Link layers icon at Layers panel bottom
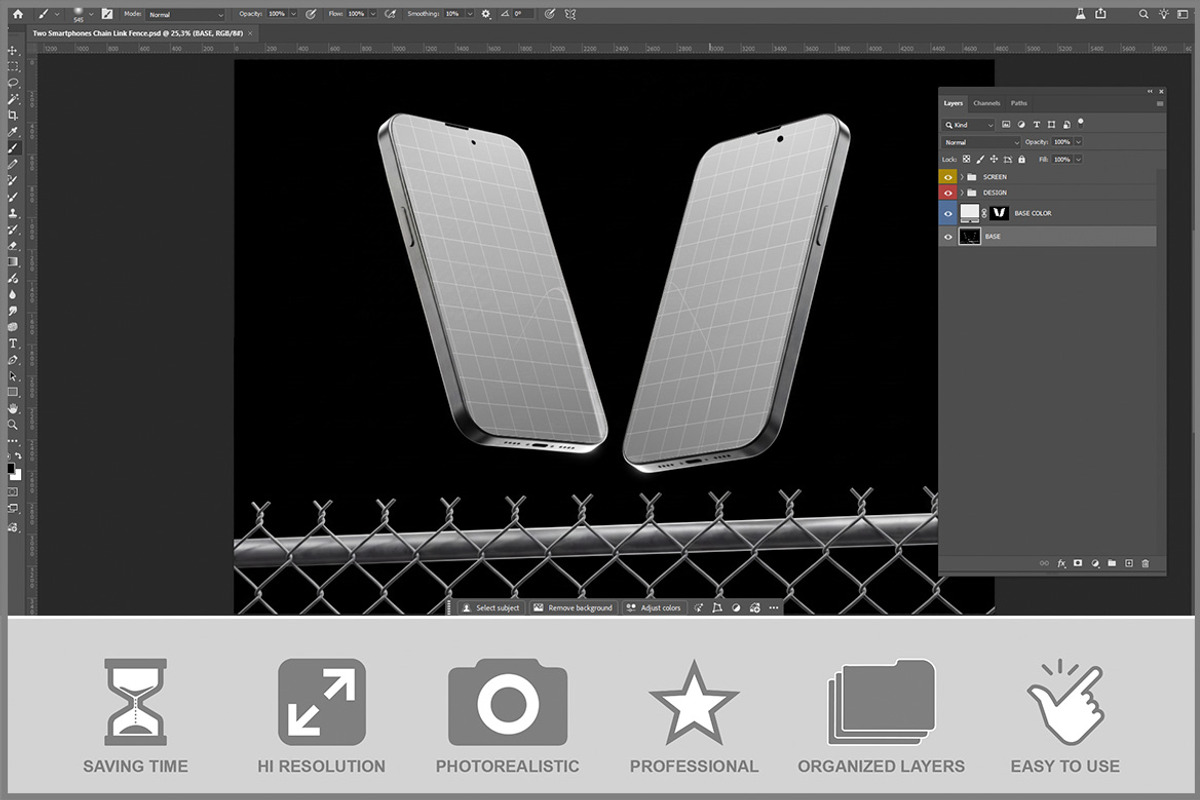1200x800 pixels. 1044,563
